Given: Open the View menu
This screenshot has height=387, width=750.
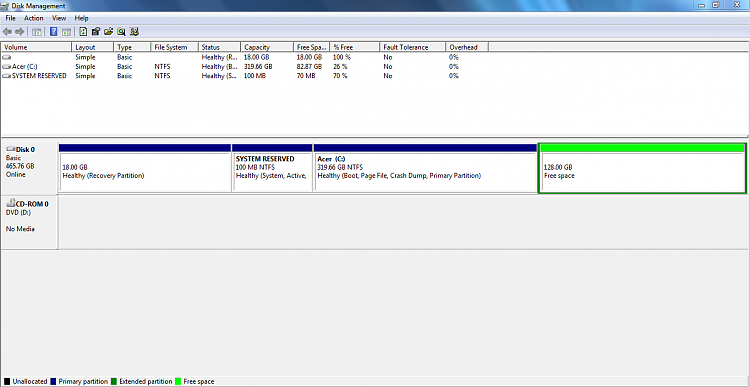Looking at the screenshot, I should (59, 18).
